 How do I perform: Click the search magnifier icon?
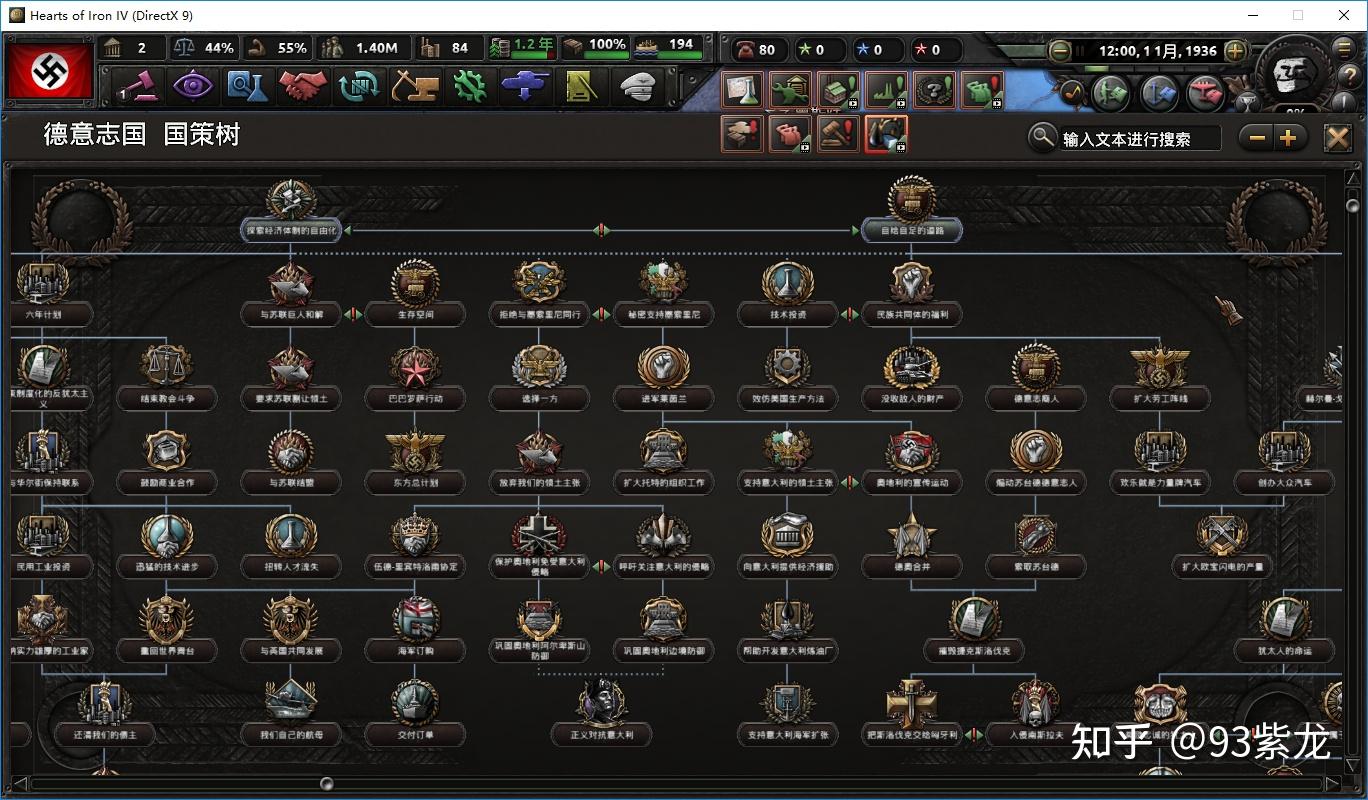point(1043,137)
